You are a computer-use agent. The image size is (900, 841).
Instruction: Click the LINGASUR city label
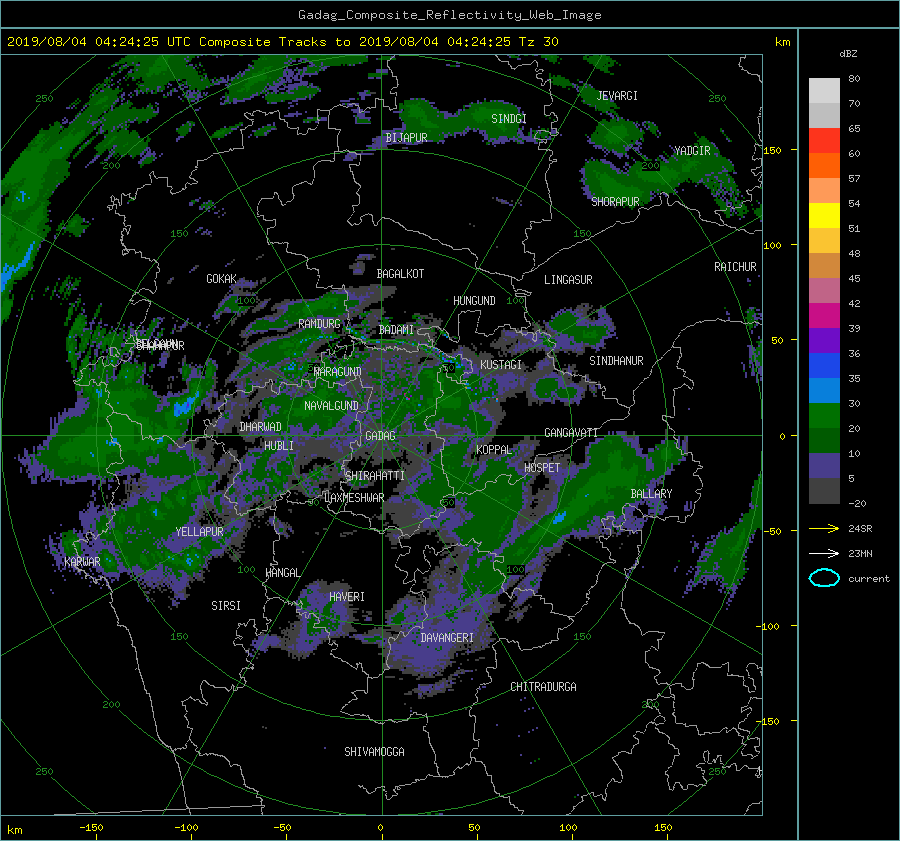click(x=568, y=280)
